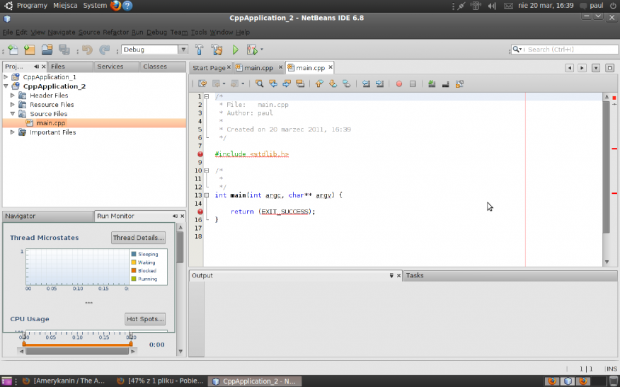Open the Tools menu
The height and width of the screenshot is (387, 620).
199,32
